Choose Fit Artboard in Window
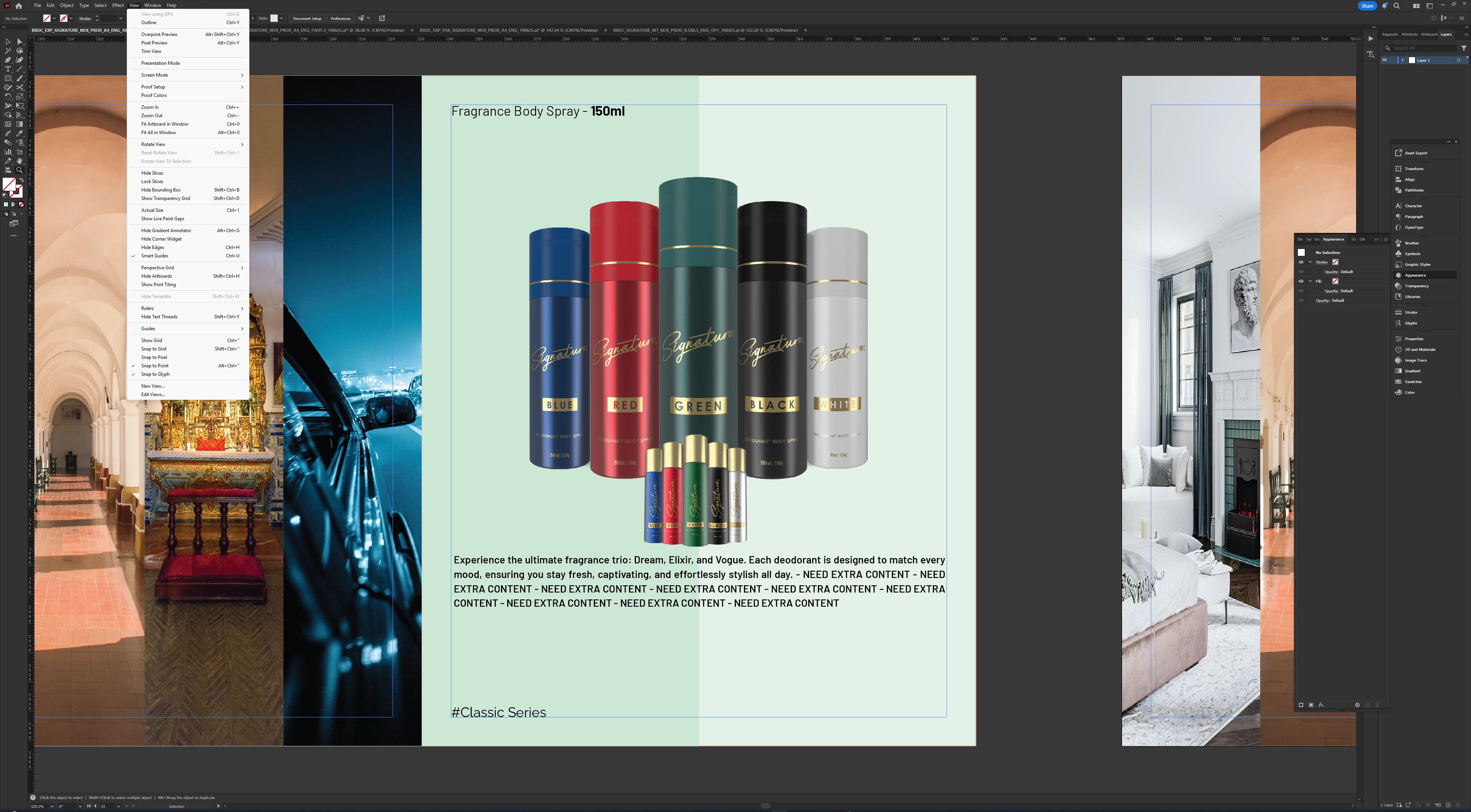This screenshot has height=812, width=1471. 164,124
